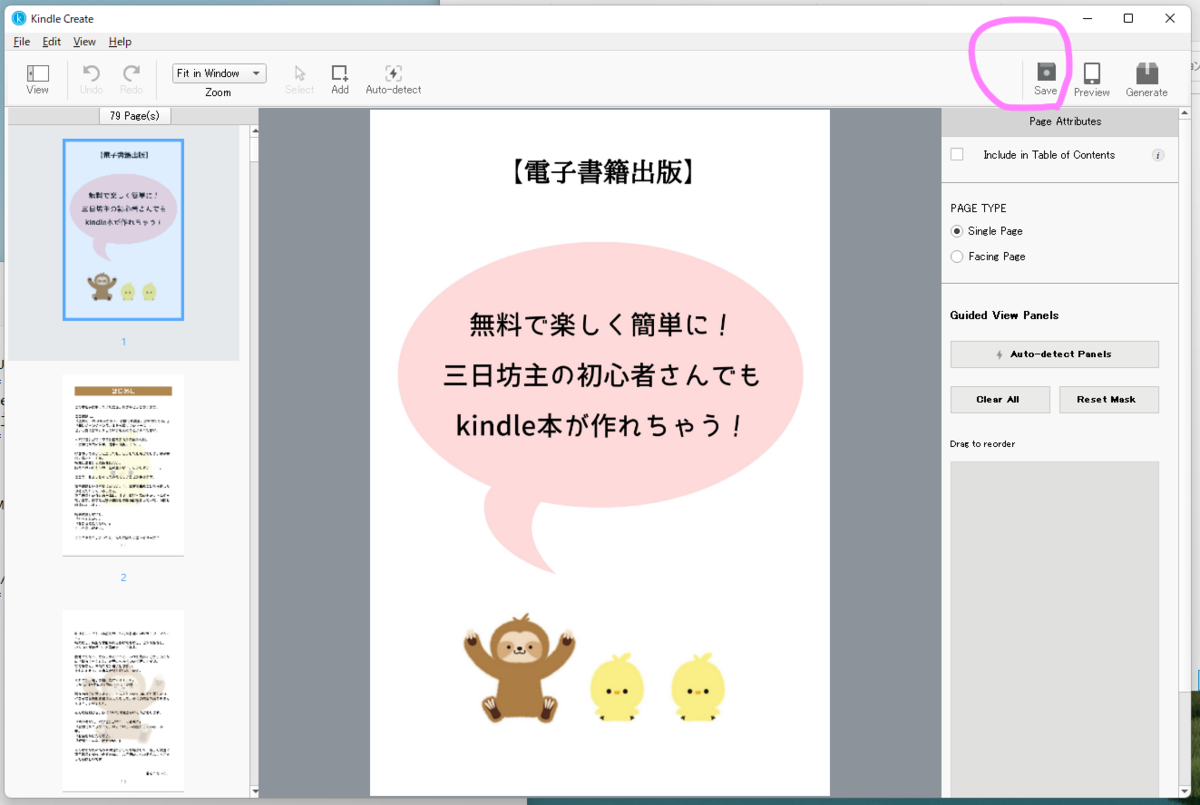Open the View menu
Viewport: 1200px width, 805px height.
pyautogui.click(x=84, y=42)
